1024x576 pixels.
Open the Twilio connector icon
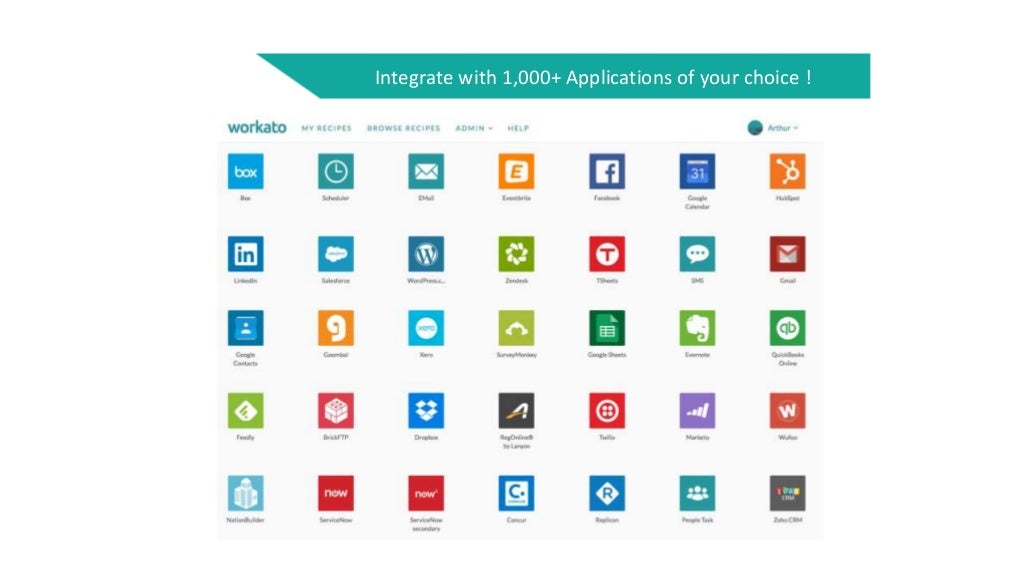pyautogui.click(x=607, y=410)
